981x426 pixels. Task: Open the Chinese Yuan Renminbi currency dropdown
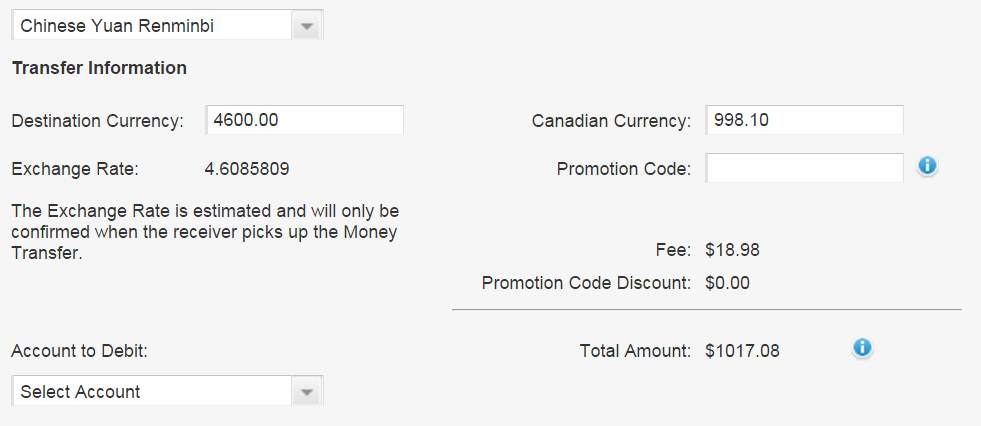[152, 24]
